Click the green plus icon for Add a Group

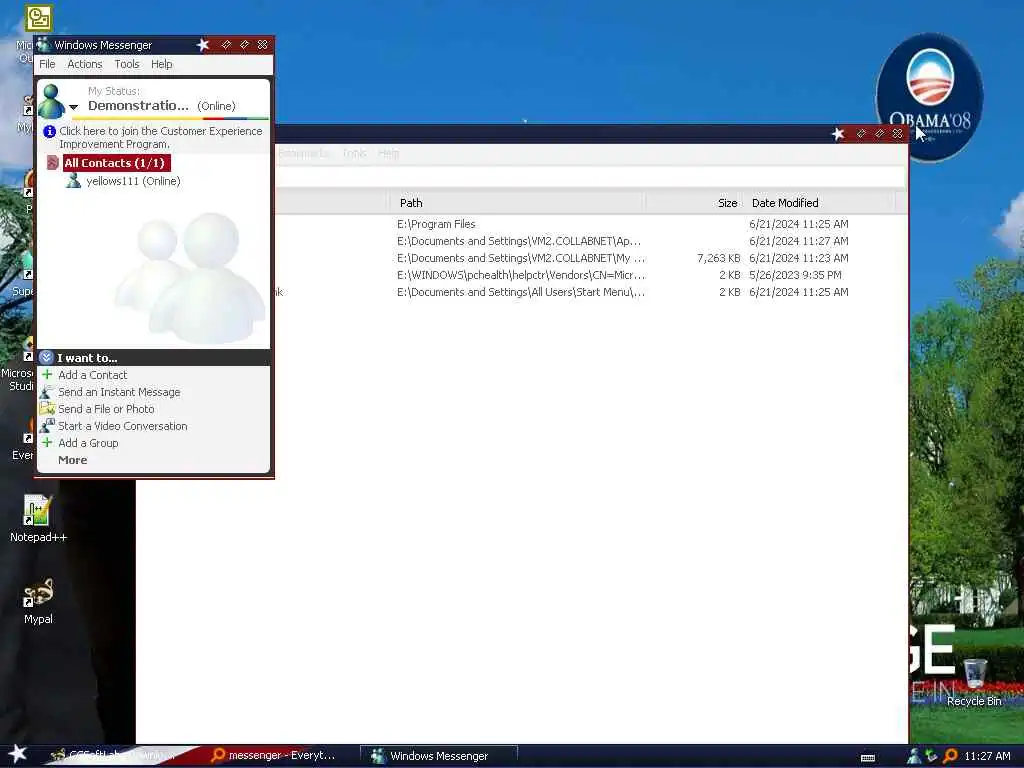(47, 442)
